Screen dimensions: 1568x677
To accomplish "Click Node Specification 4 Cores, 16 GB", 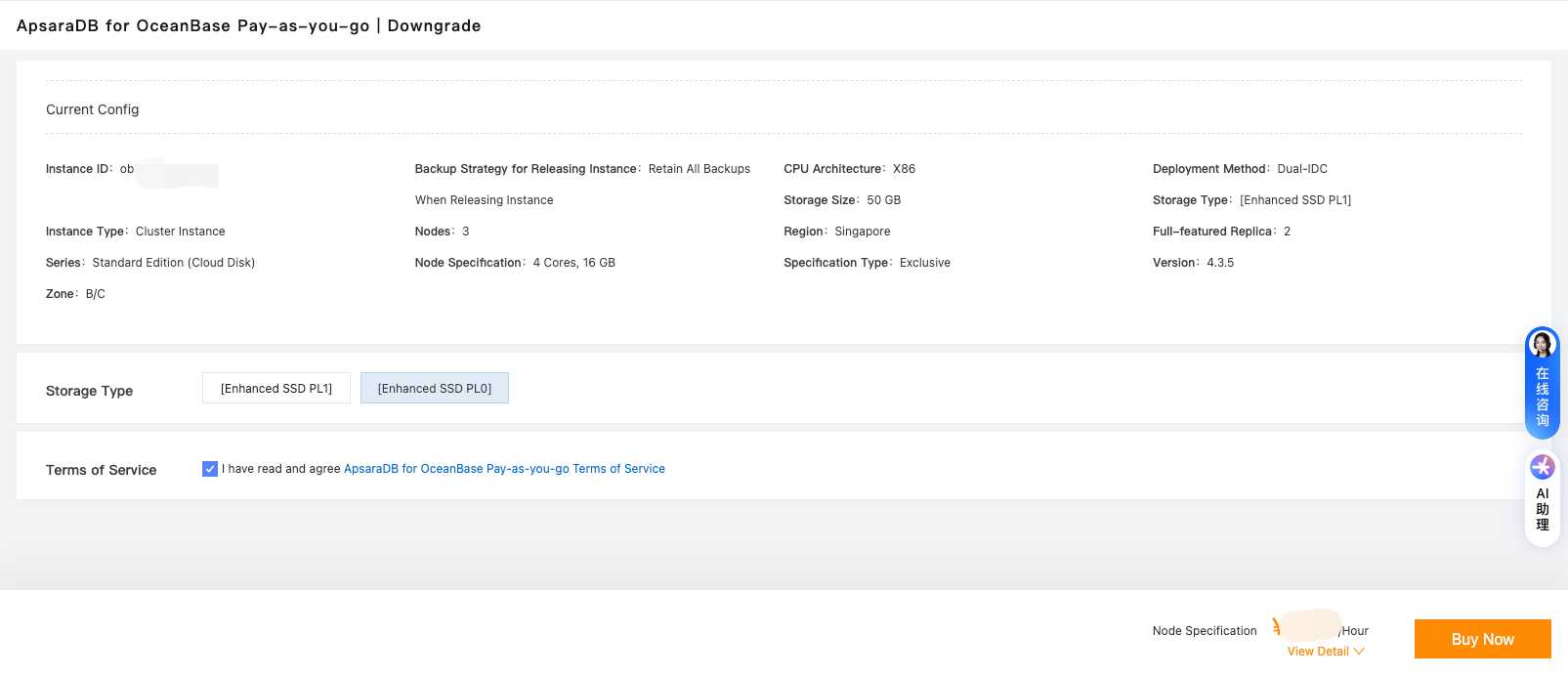I will click(x=515, y=263).
